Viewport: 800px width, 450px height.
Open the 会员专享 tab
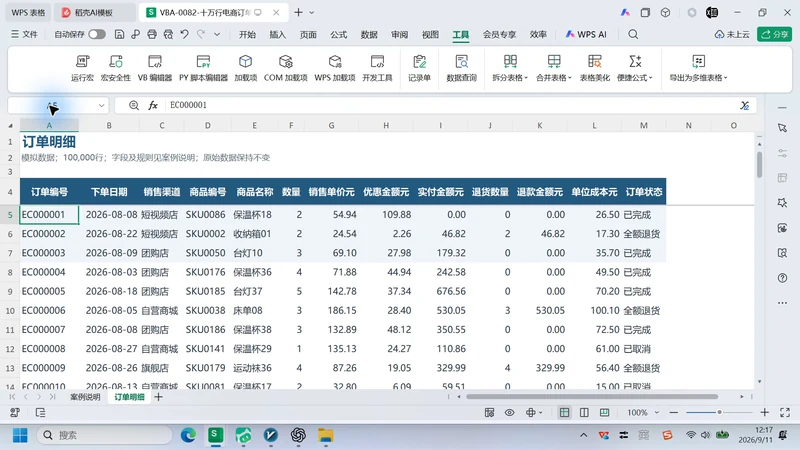point(499,34)
